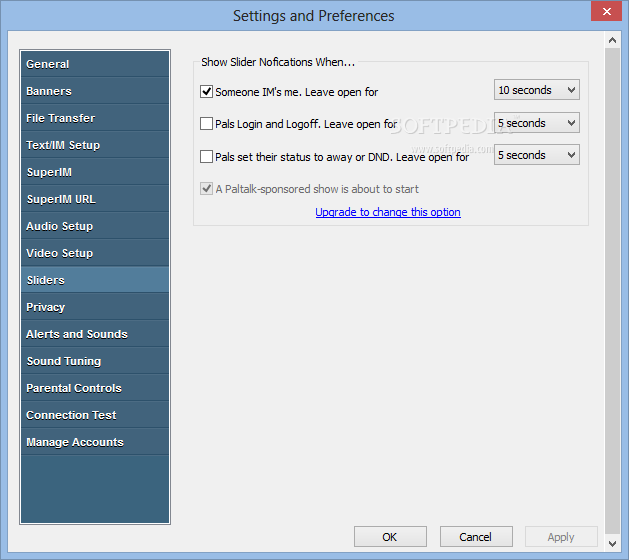Open Alerts and Sounds section

click(95, 334)
